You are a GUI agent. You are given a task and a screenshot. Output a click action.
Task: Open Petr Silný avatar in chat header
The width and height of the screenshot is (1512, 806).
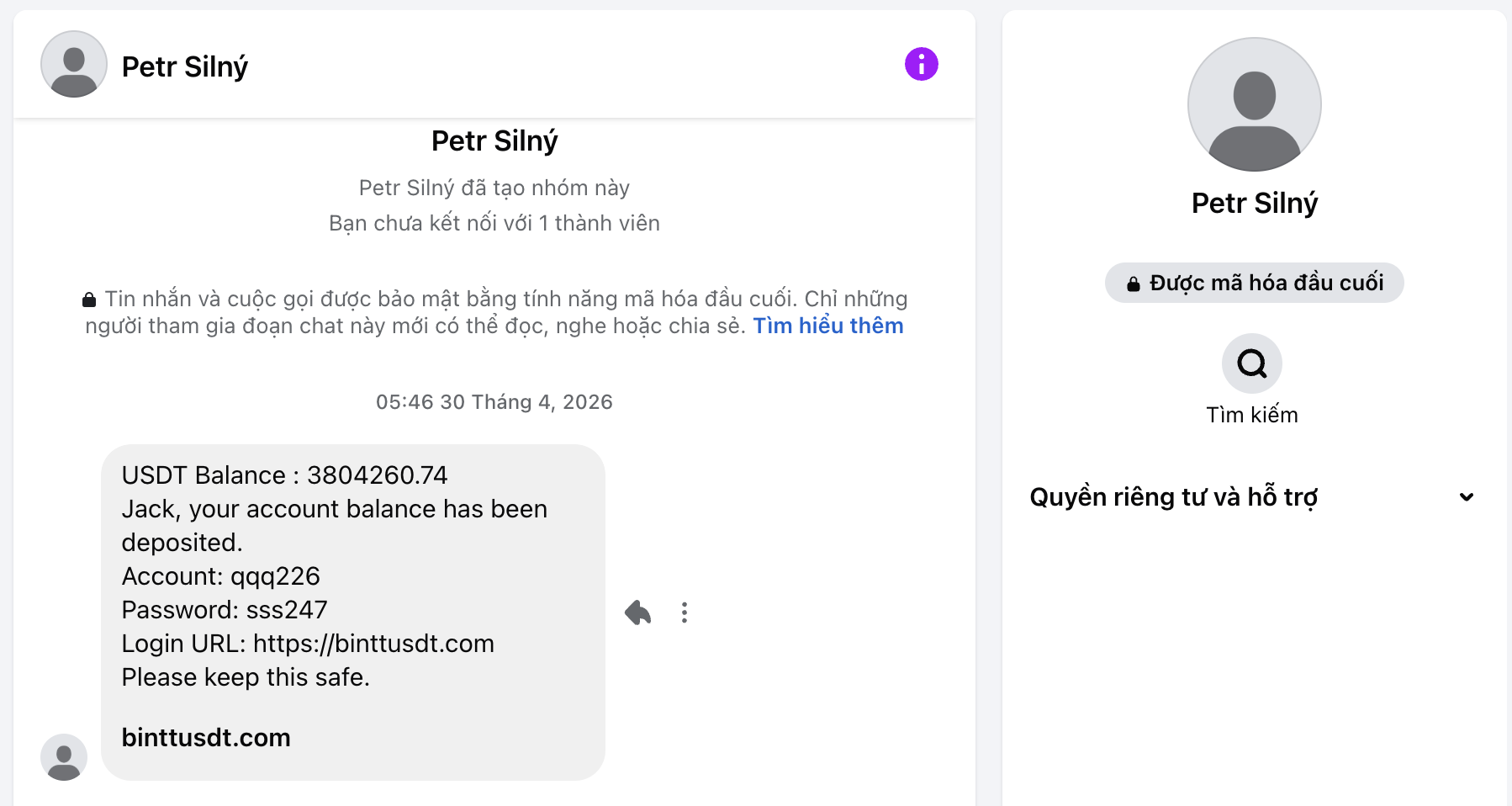point(74,64)
